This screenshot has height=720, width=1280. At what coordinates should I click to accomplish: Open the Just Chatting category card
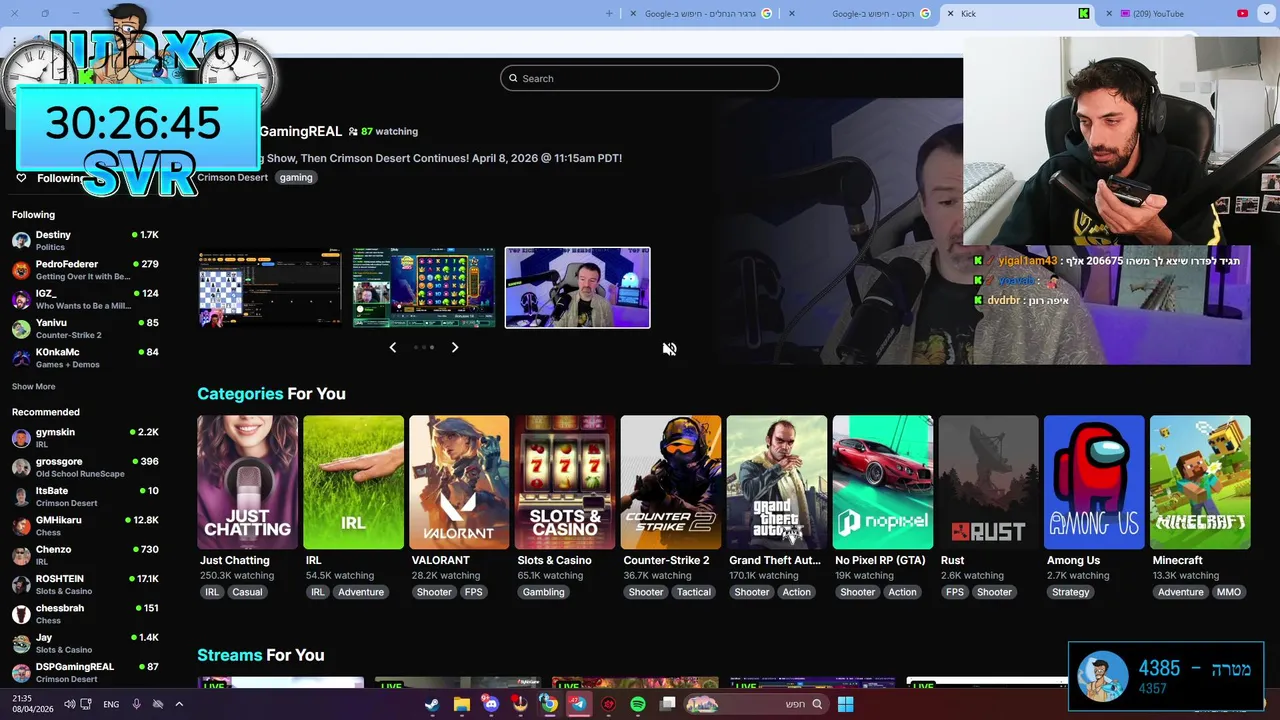point(247,482)
